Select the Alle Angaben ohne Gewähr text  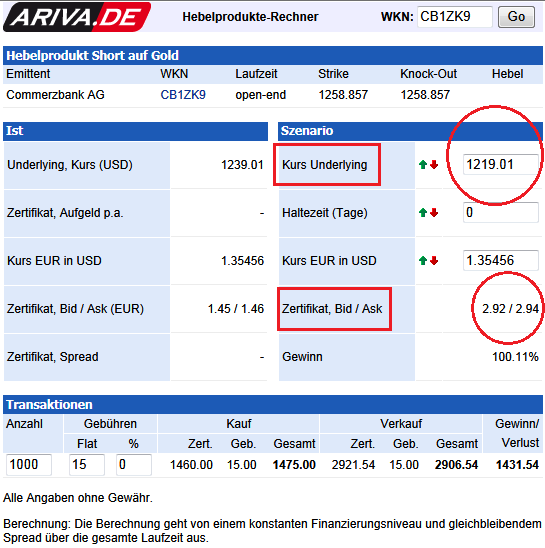click(78, 498)
